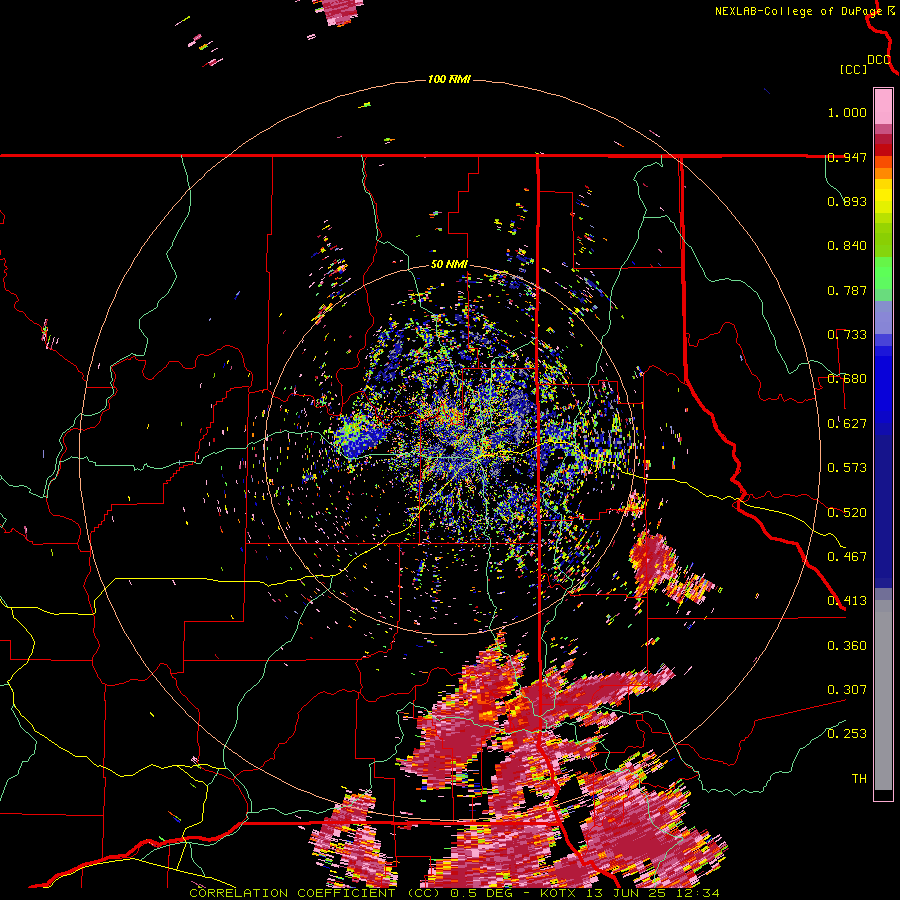Click the 50 NMI range ring label
The image size is (900, 900).
449,265
